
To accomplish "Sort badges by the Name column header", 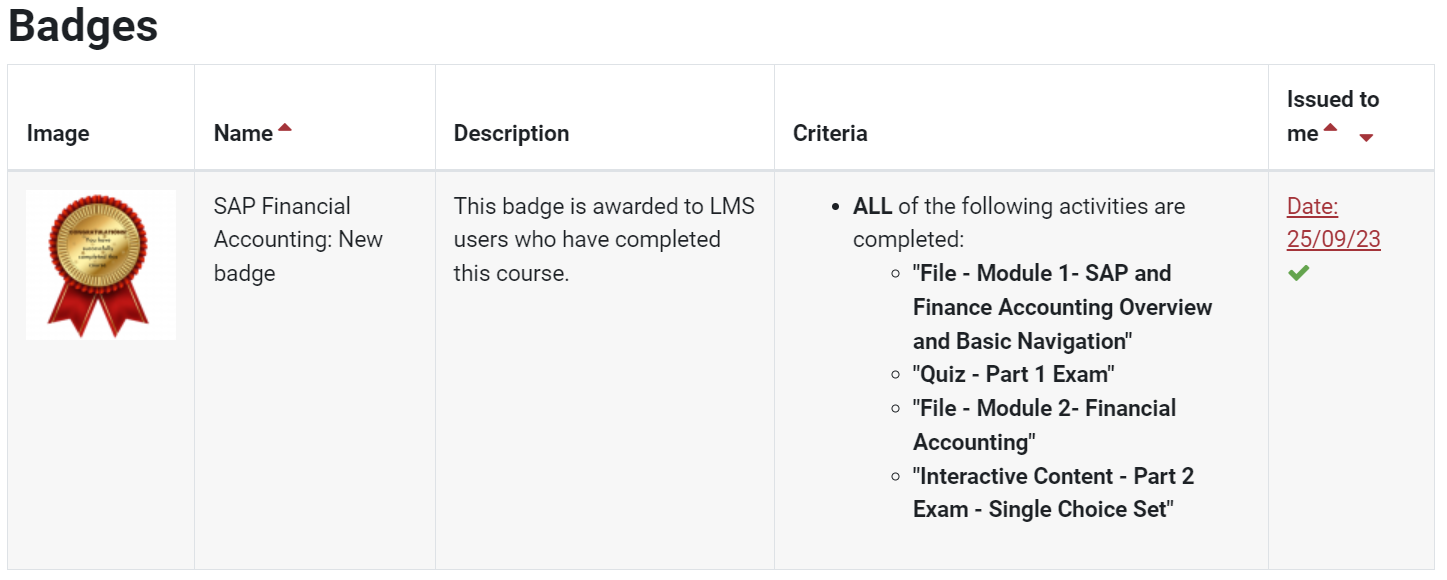I will click(243, 133).
